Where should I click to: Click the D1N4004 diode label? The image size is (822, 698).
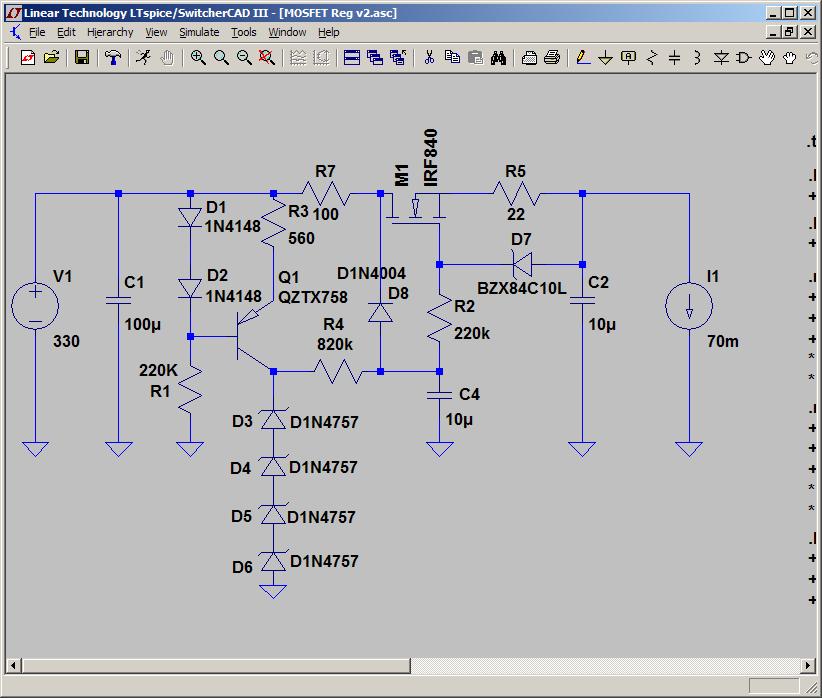coord(371,273)
